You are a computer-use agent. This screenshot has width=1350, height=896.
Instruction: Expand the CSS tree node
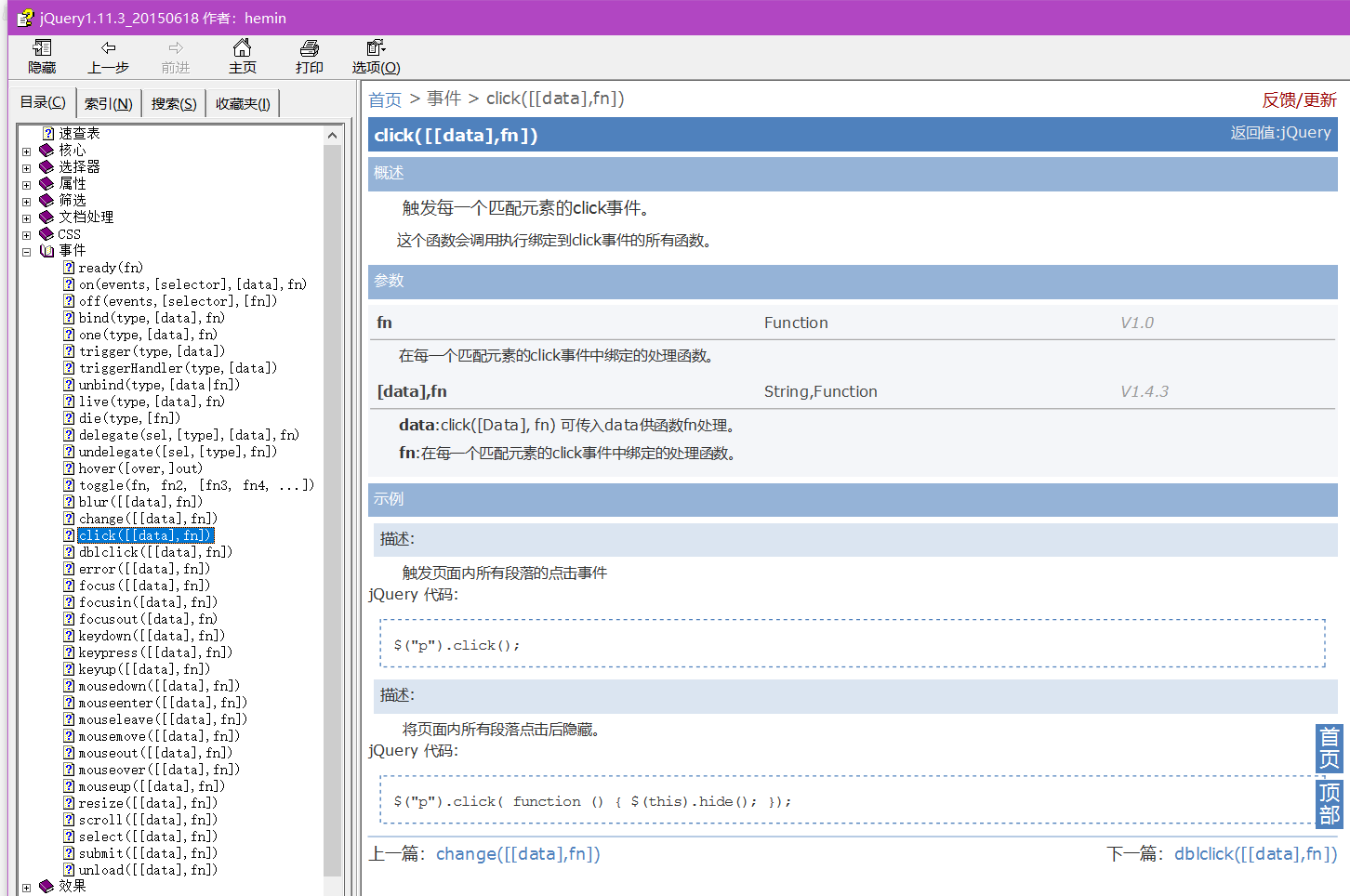point(26,235)
